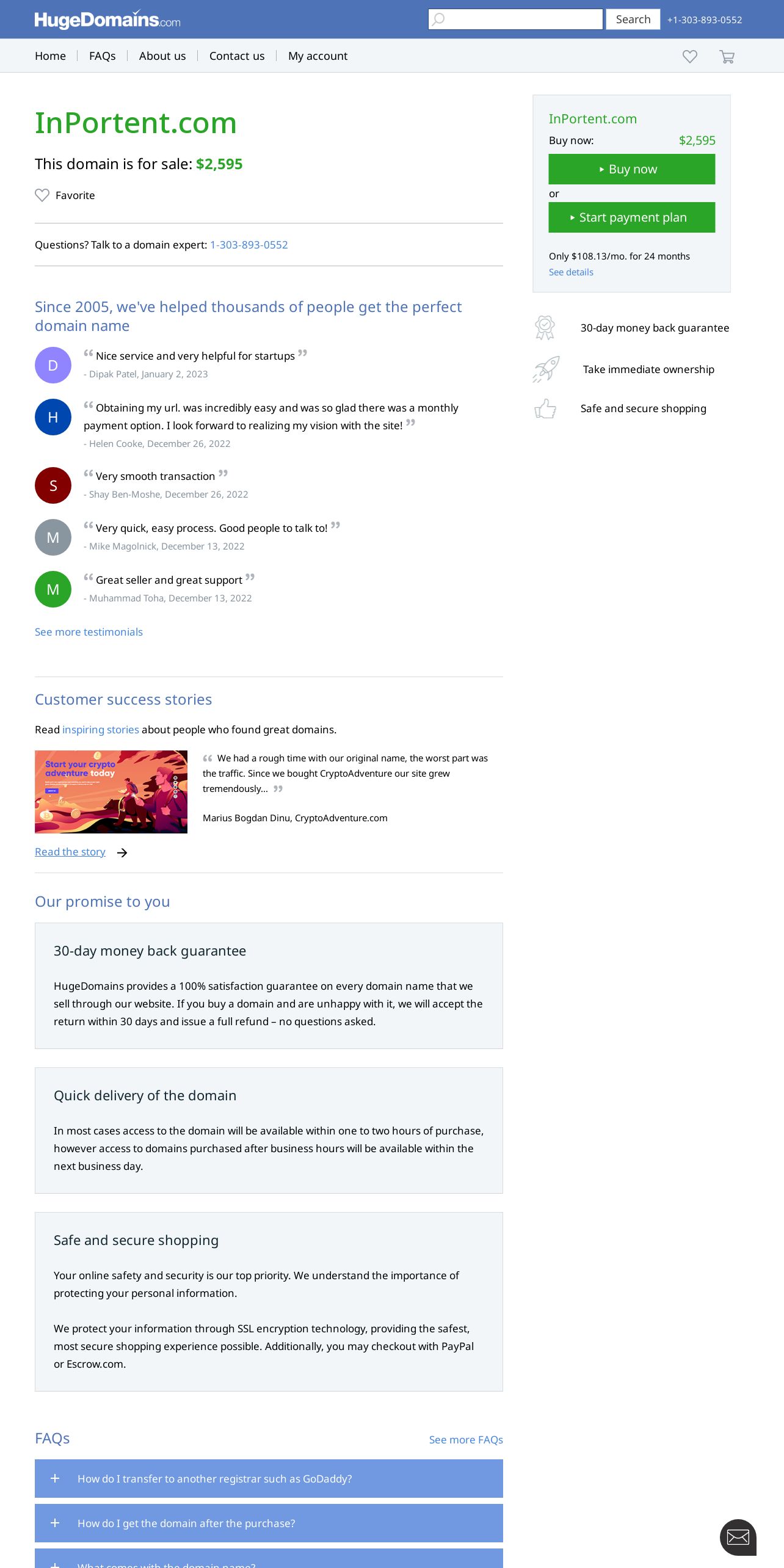Click the Start payment plan button
This screenshot has width=784, height=1568.
(x=632, y=217)
